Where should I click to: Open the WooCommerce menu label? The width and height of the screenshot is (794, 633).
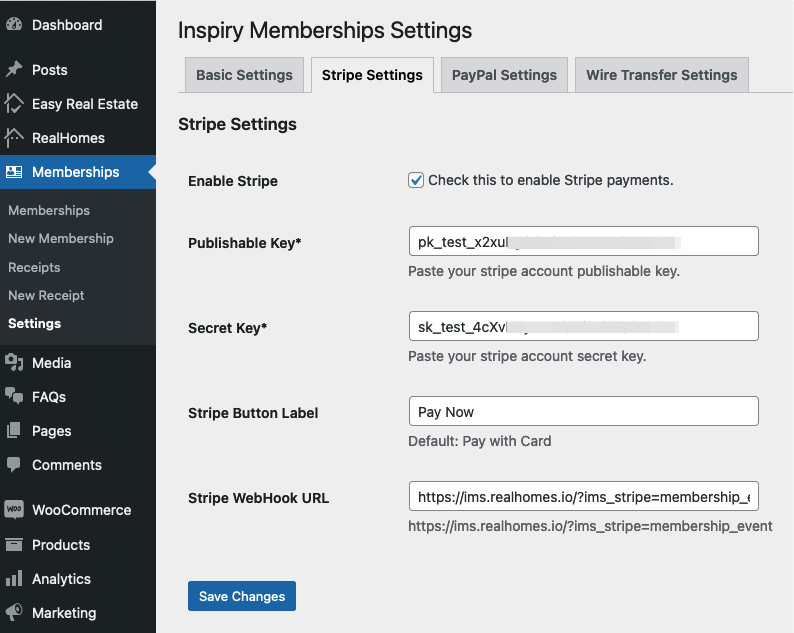click(82, 510)
